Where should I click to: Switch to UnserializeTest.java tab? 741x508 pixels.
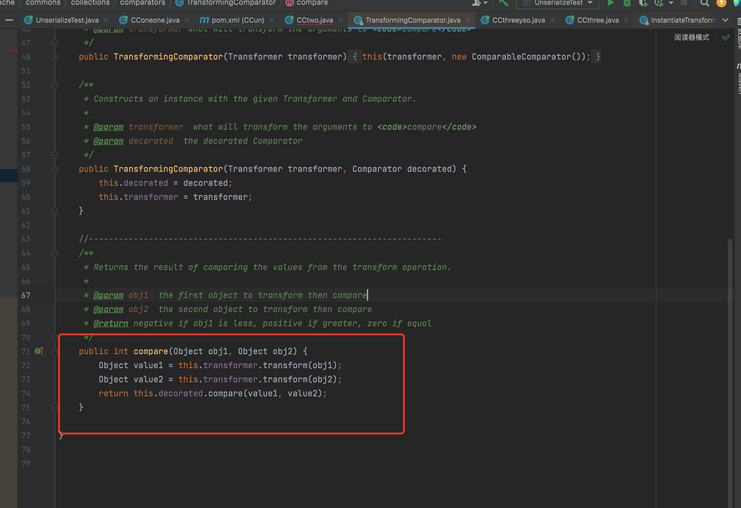coord(67,20)
